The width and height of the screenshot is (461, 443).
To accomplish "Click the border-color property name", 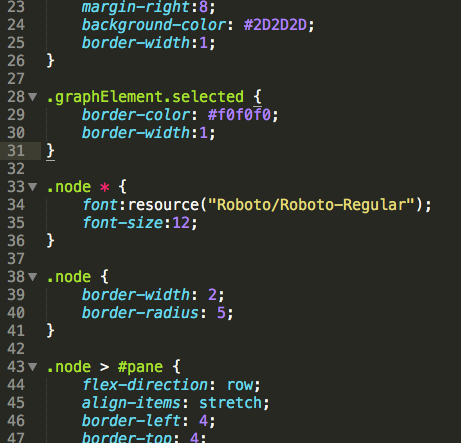I will click(x=136, y=115).
